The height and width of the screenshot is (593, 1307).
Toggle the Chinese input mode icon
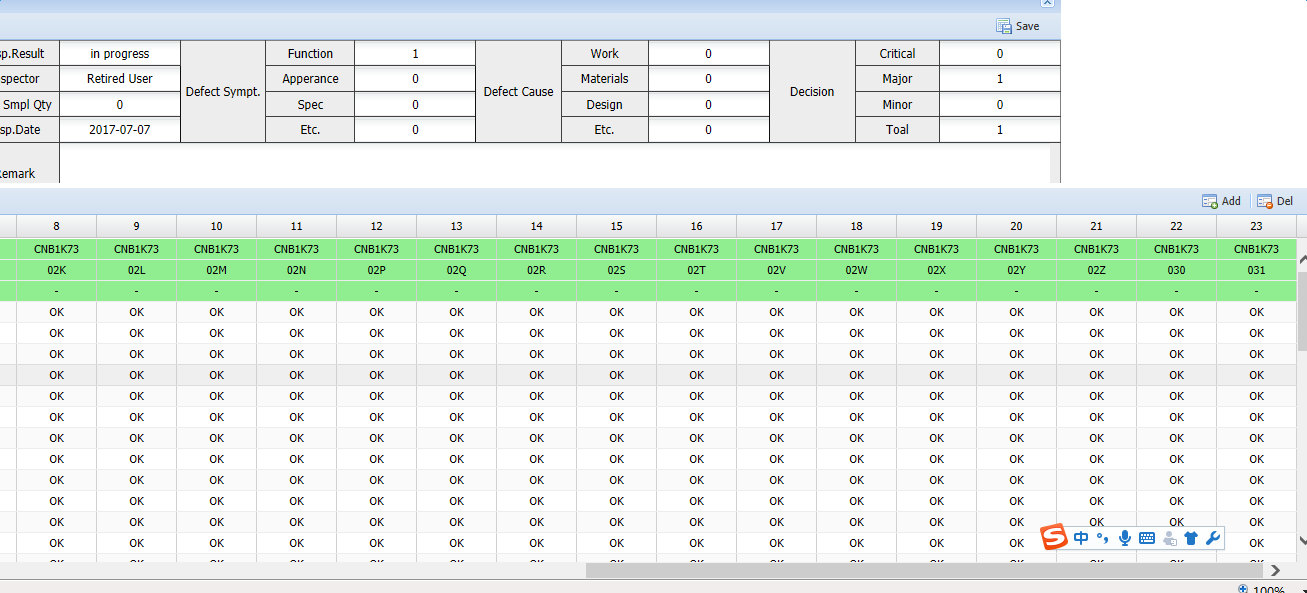click(1082, 538)
